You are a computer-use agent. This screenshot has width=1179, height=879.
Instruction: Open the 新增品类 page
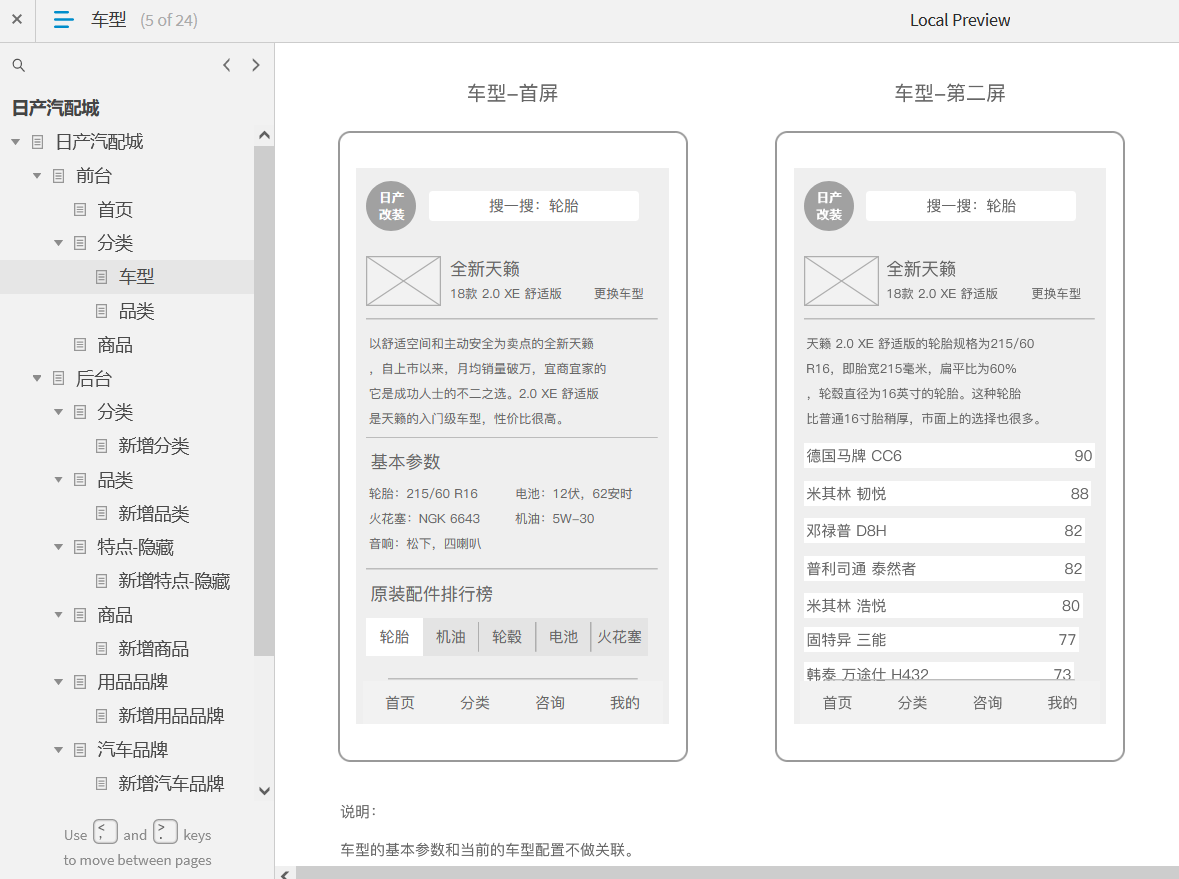coord(153,514)
